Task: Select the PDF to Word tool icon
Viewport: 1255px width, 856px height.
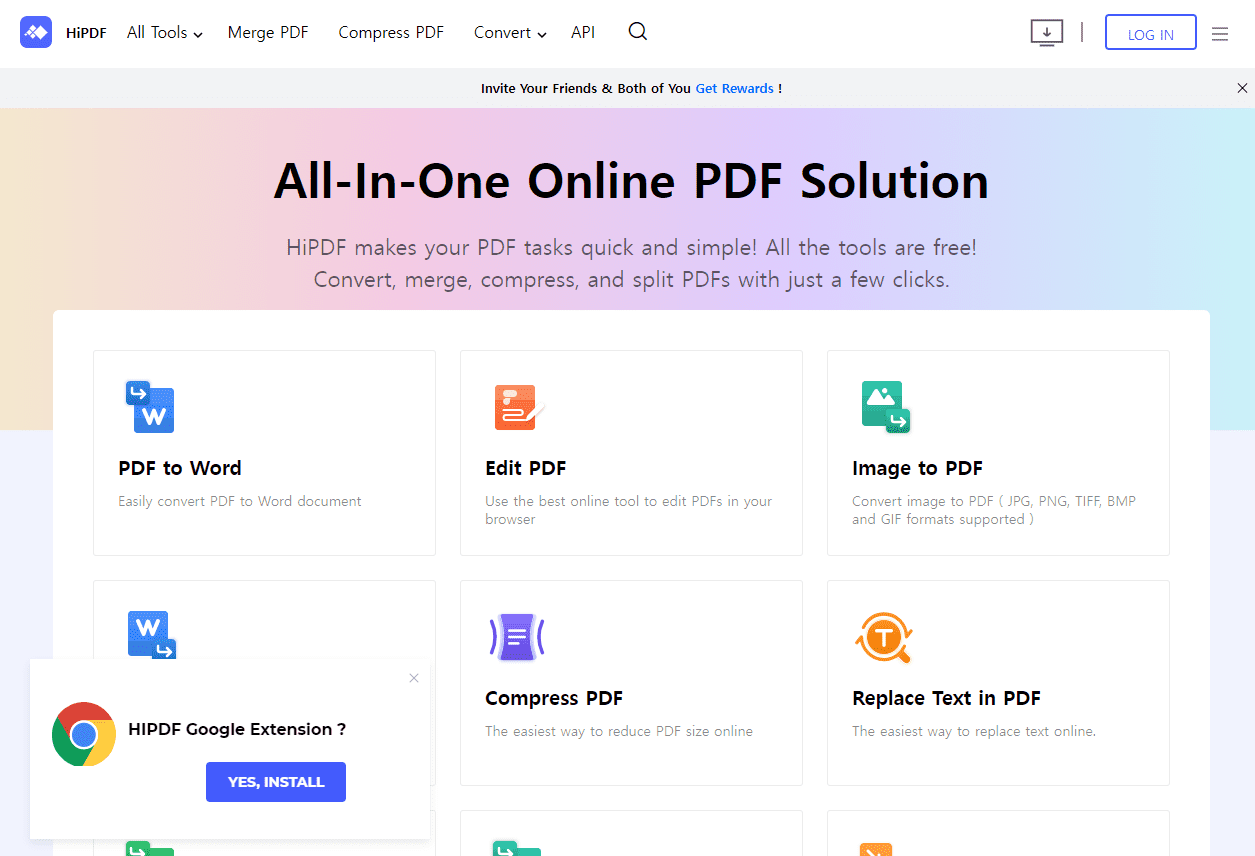Action: tap(150, 407)
